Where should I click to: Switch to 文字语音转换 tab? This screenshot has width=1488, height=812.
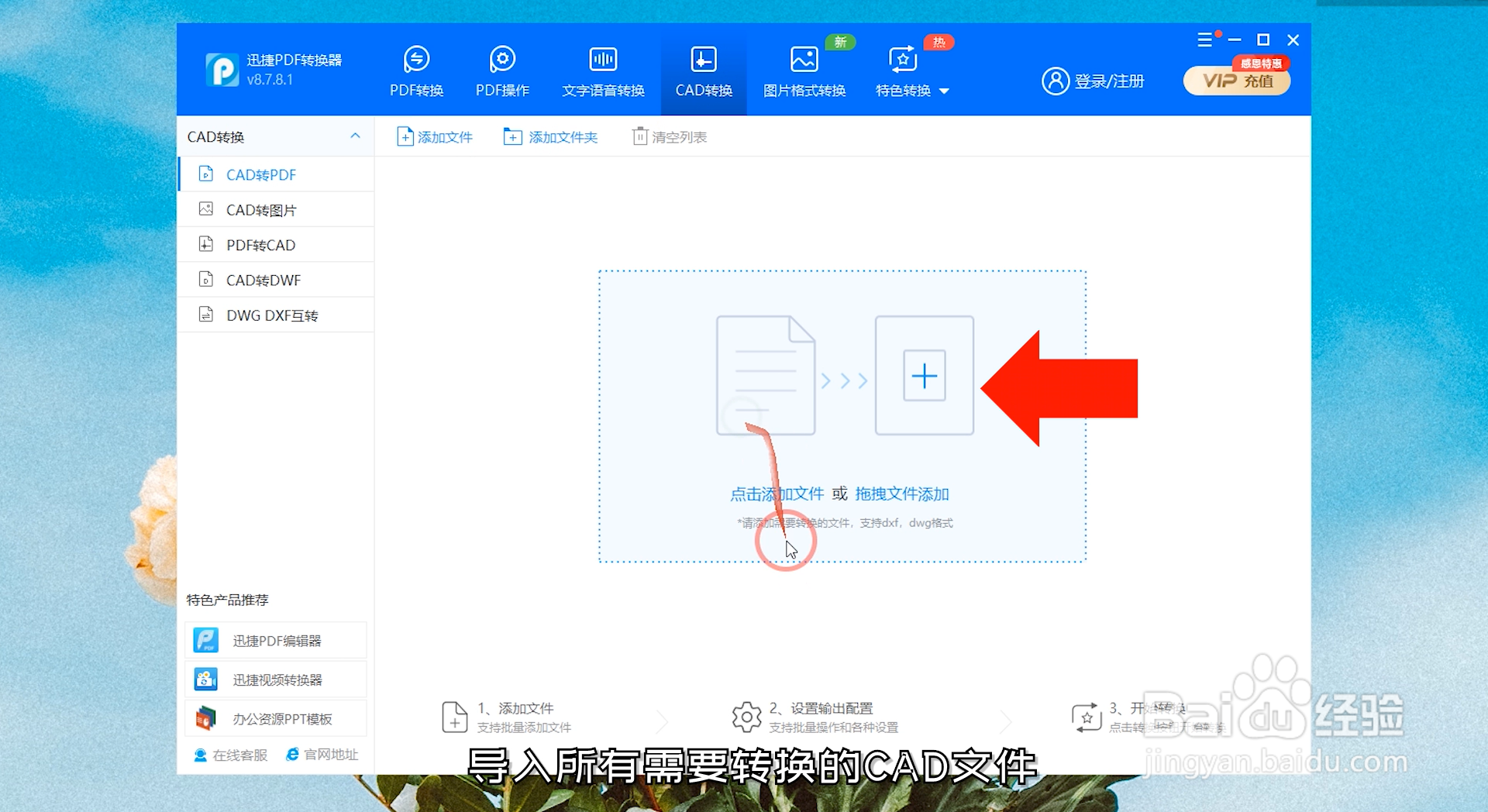(x=603, y=71)
